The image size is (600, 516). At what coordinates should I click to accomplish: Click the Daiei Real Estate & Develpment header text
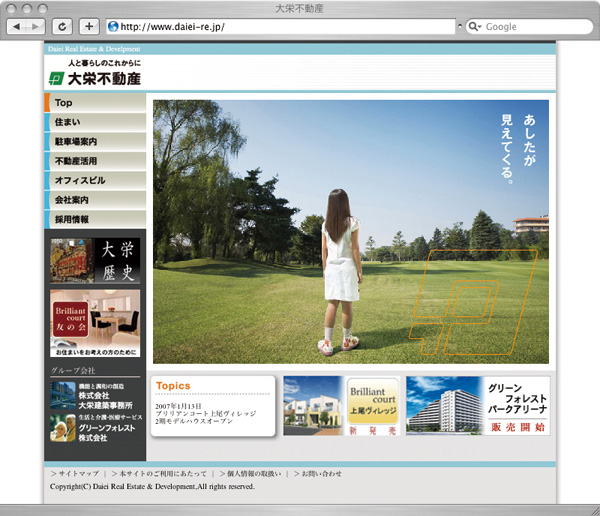[x=94, y=49]
